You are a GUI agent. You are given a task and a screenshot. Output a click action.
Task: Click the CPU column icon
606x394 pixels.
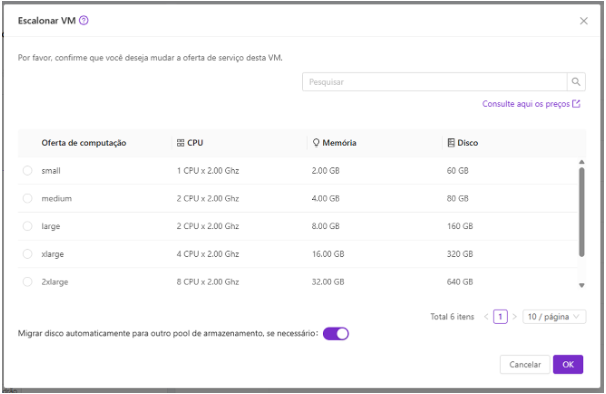click(180, 143)
